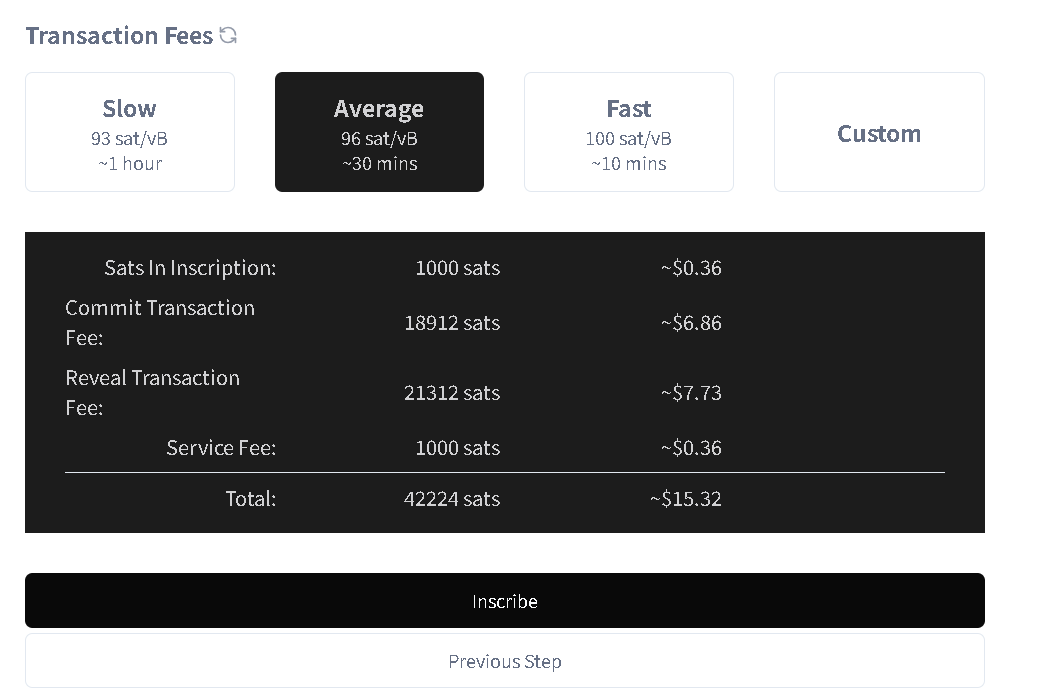Click the ~$15.32 total dollar value
1055x696 pixels.
pyautogui.click(x=685, y=499)
